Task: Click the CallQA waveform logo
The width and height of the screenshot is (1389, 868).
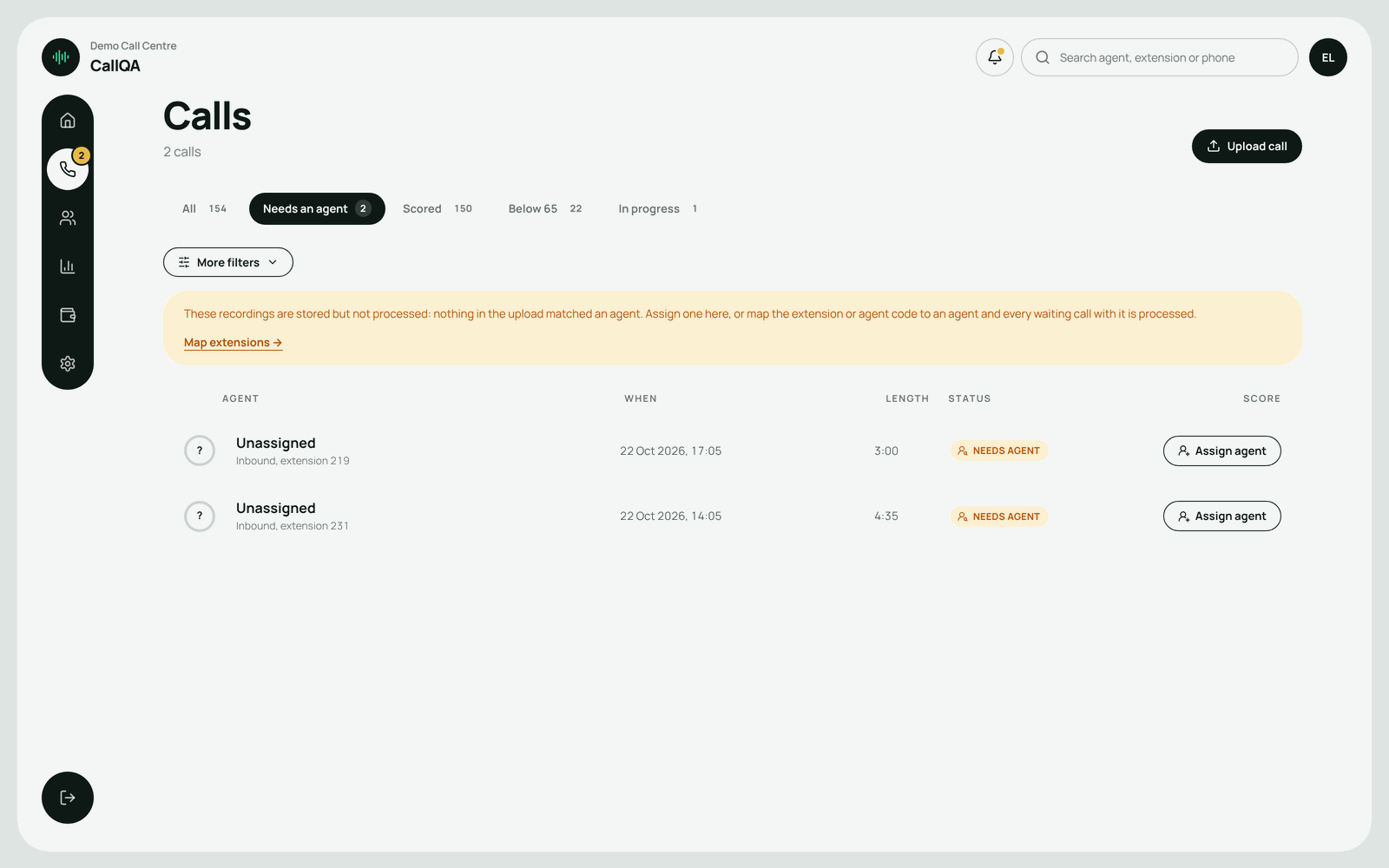Action: [61, 57]
